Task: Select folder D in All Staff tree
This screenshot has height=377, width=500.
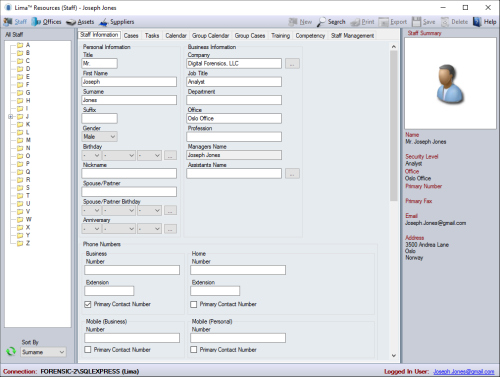Action: (24, 69)
